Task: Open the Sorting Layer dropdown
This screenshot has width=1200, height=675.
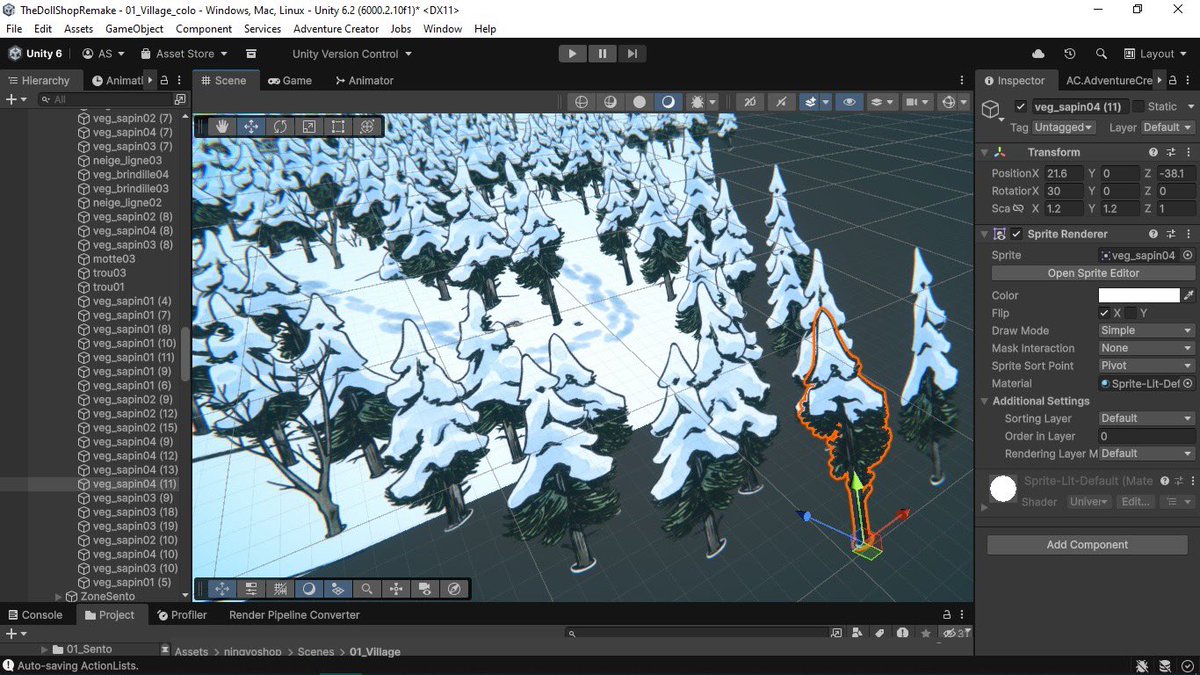Action: 1146,419
